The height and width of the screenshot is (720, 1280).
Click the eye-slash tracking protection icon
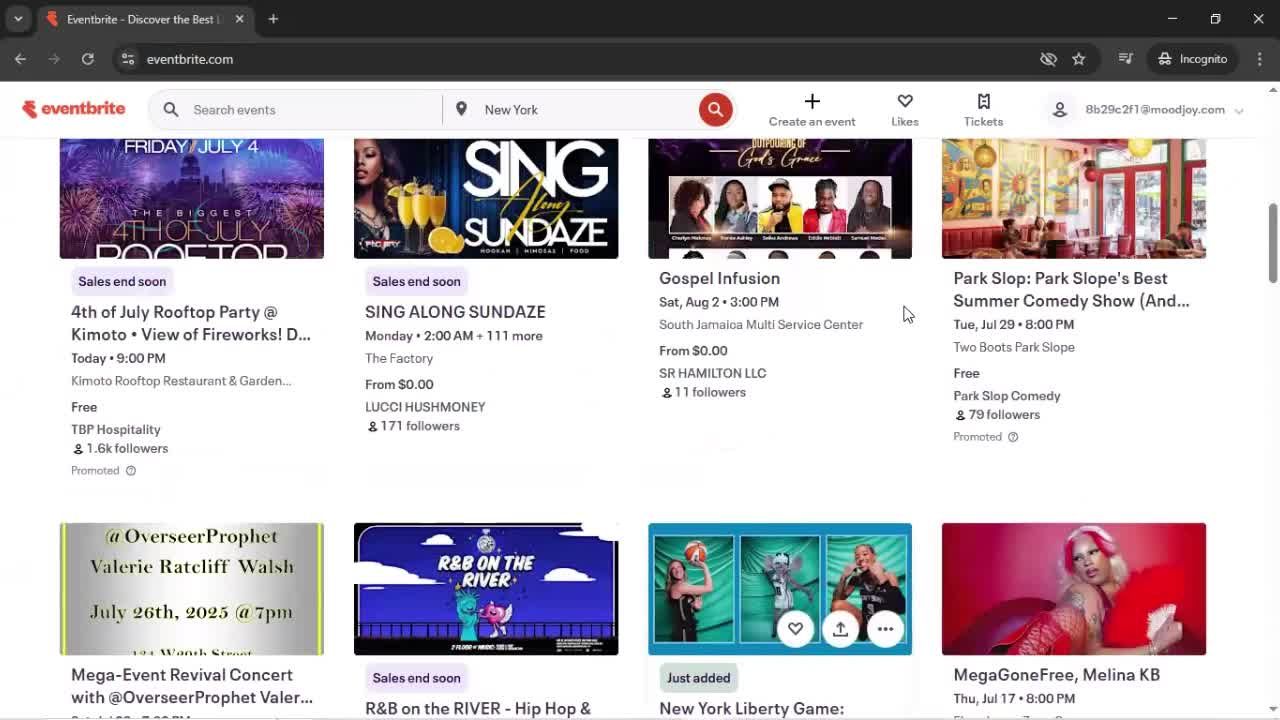pos(1048,59)
